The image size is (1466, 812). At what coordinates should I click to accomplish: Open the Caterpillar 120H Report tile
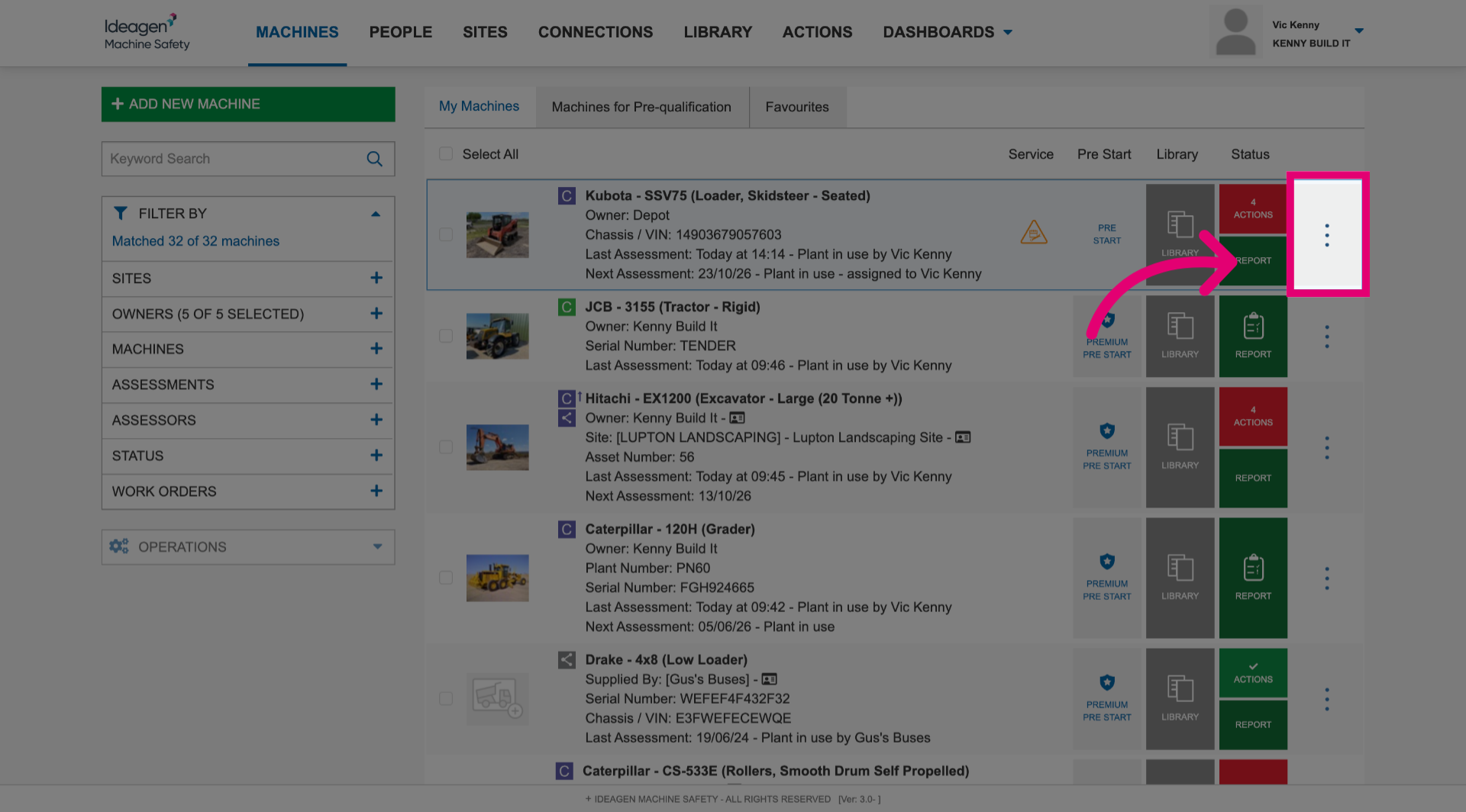[1253, 578]
